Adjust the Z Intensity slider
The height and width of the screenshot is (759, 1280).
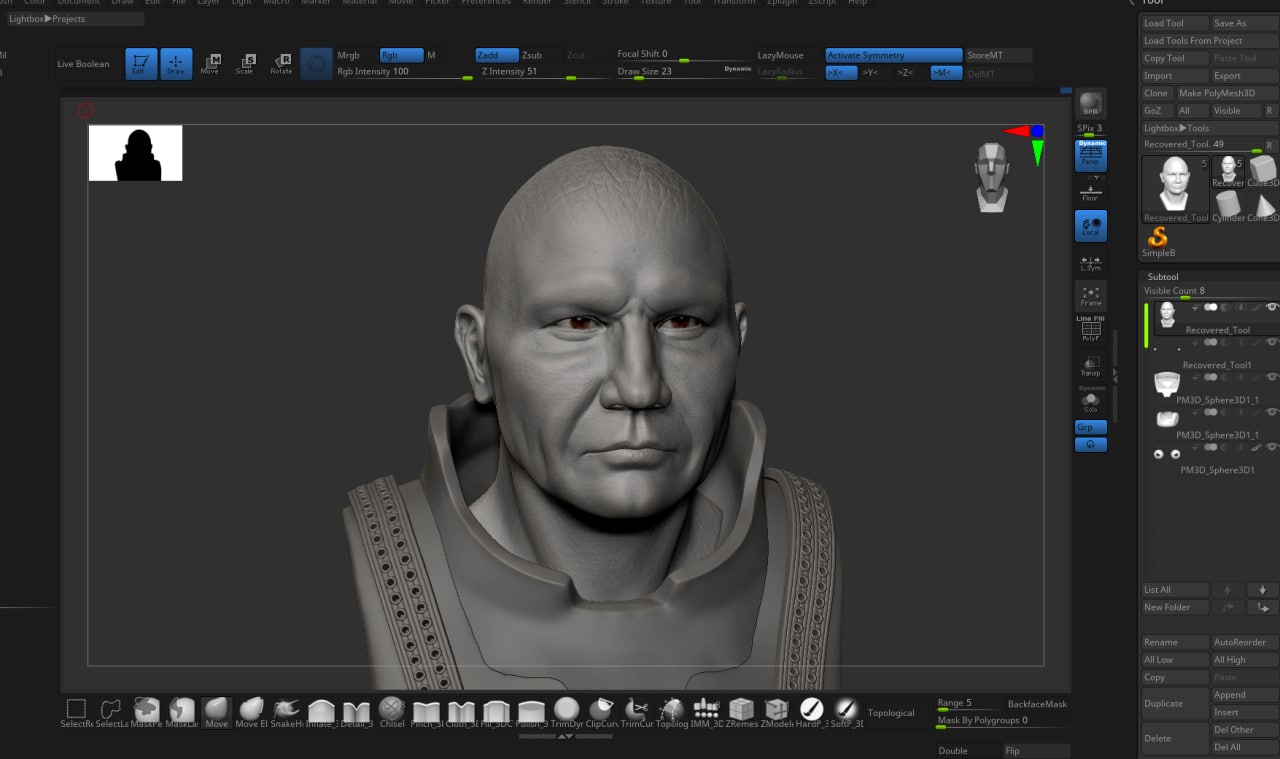tap(541, 72)
